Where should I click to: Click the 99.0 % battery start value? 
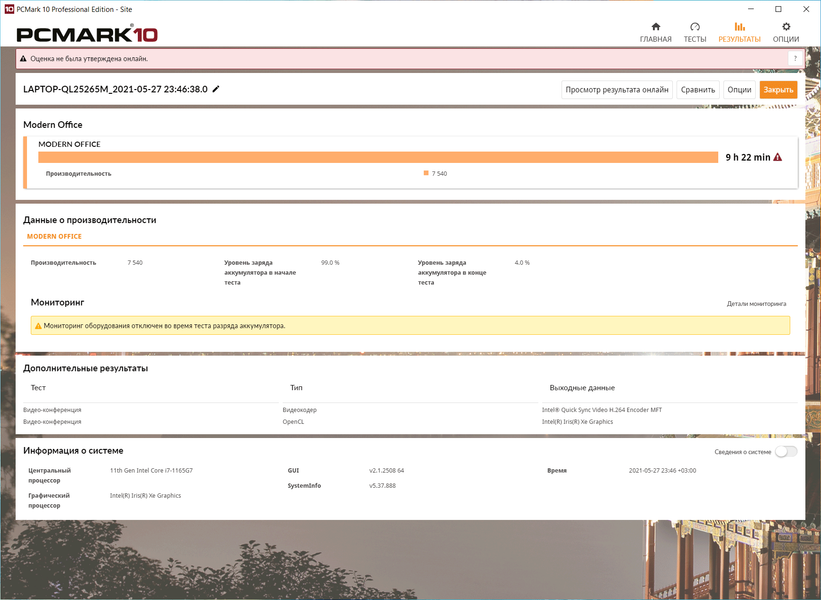(330, 263)
